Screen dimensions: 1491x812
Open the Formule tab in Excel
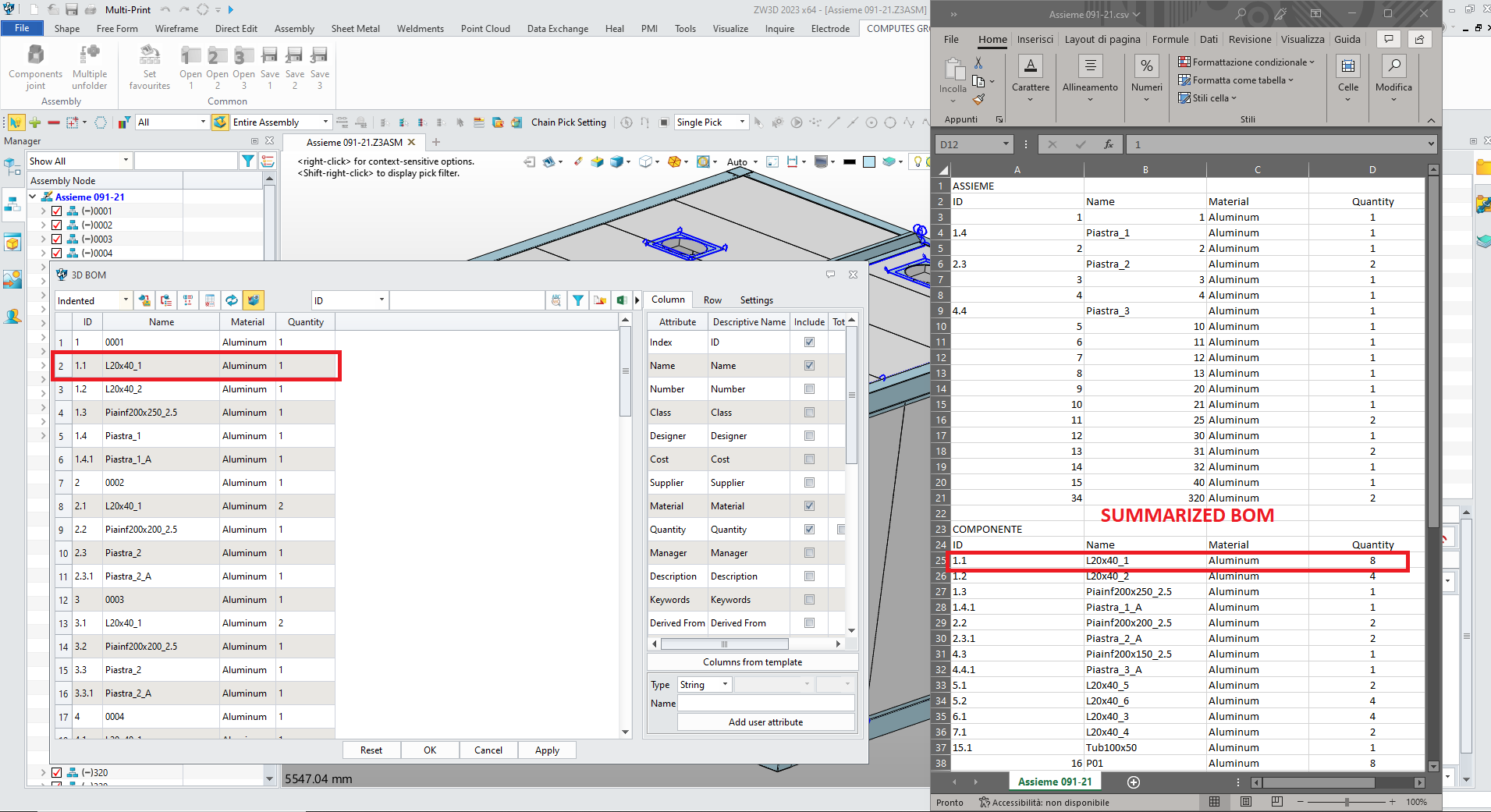(x=1170, y=40)
